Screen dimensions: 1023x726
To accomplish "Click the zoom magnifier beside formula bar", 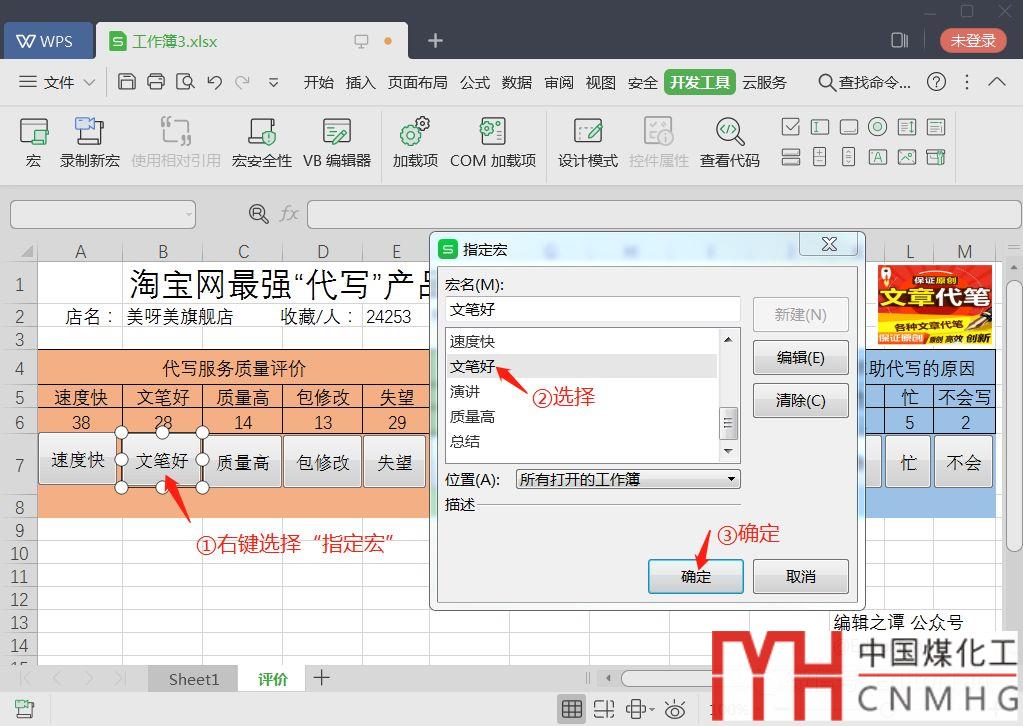I will 258,214.
